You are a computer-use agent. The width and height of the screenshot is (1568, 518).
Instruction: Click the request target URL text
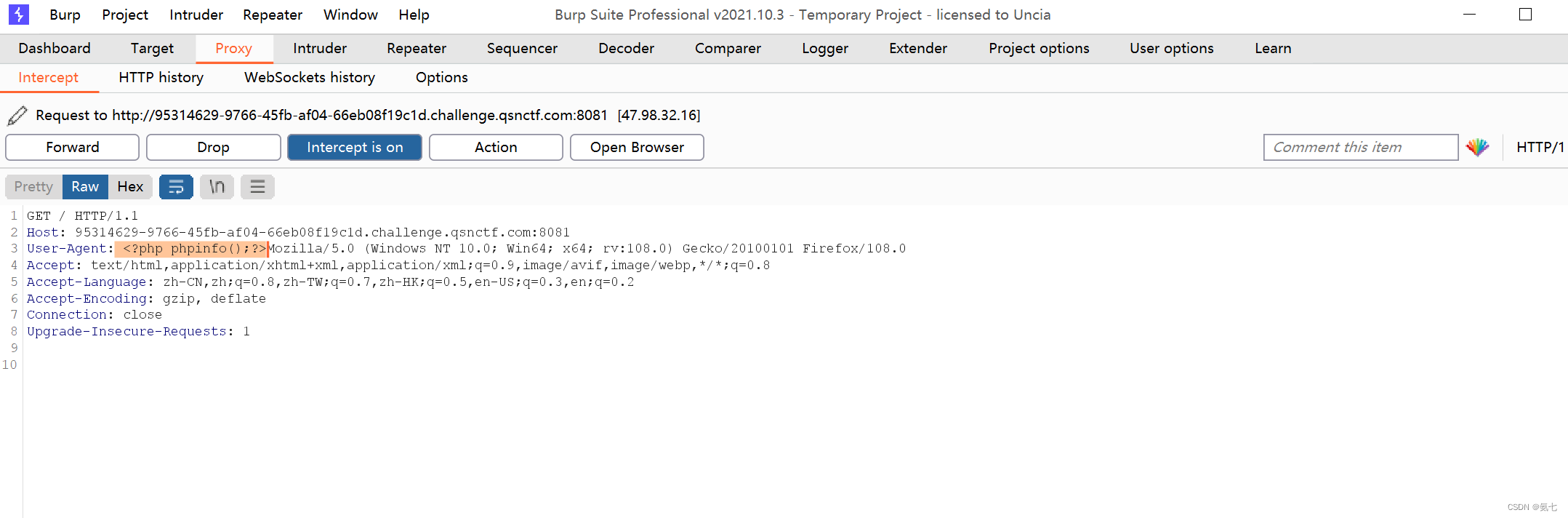point(360,115)
